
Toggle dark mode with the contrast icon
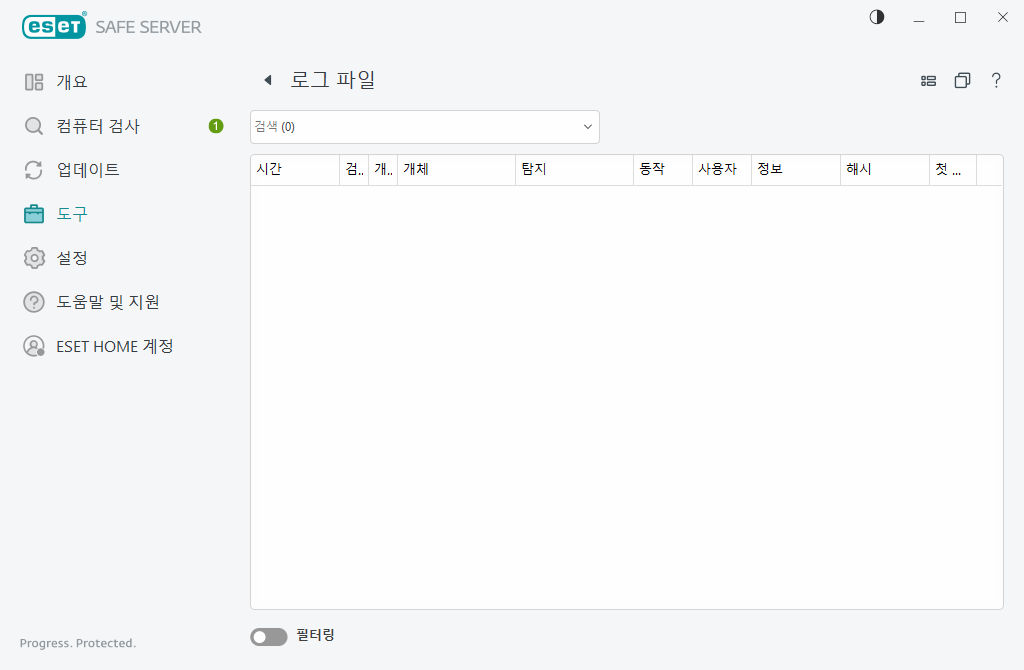(x=876, y=17)
